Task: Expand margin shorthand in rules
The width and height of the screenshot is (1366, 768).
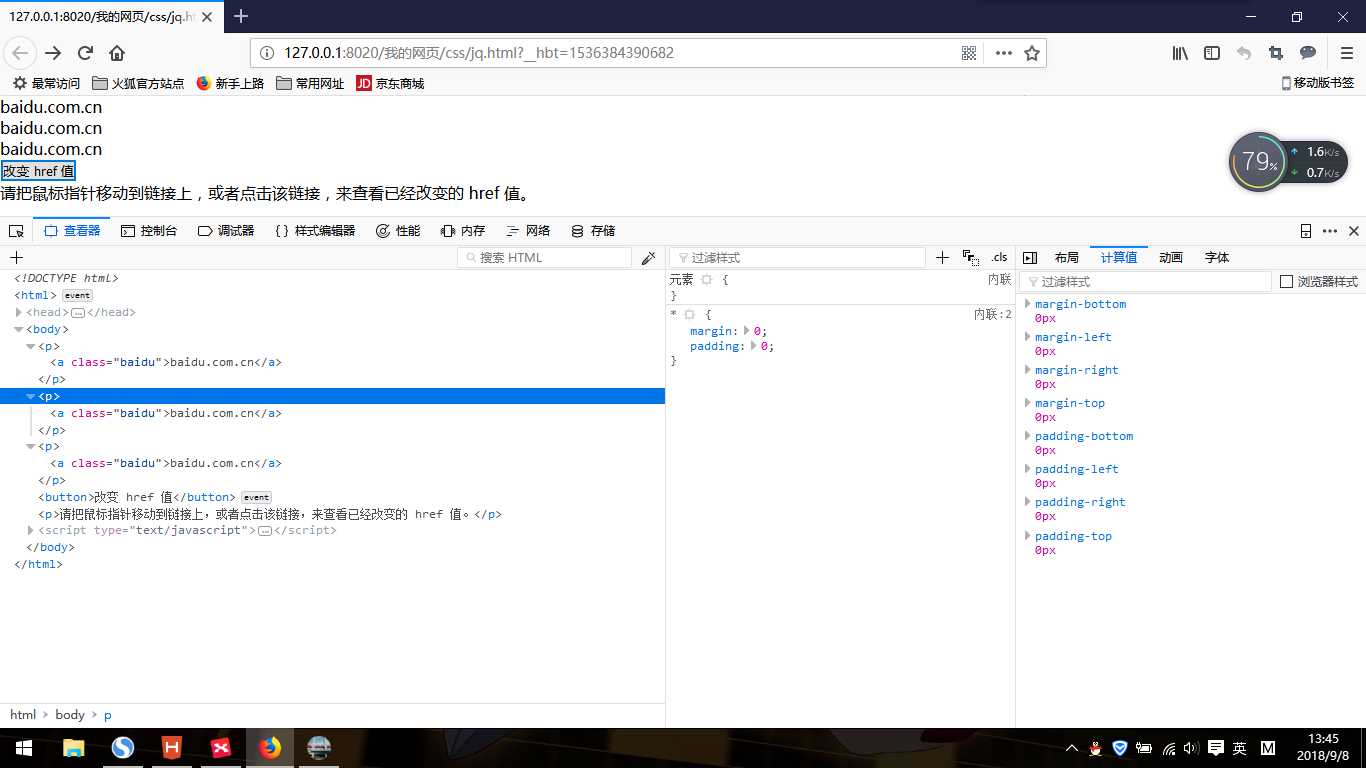Action: [747, 331]
